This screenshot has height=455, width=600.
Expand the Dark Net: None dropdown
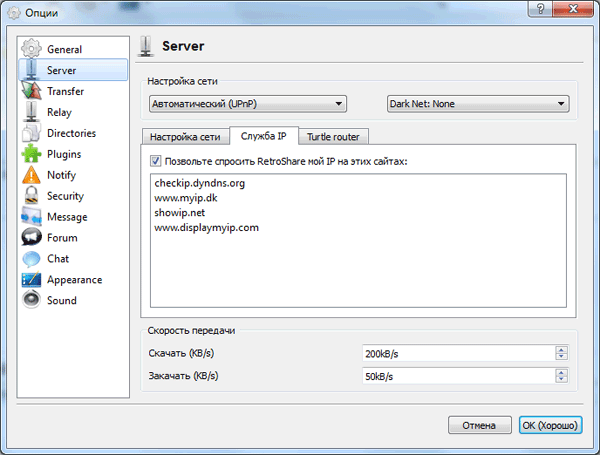(x=478, y=104)
